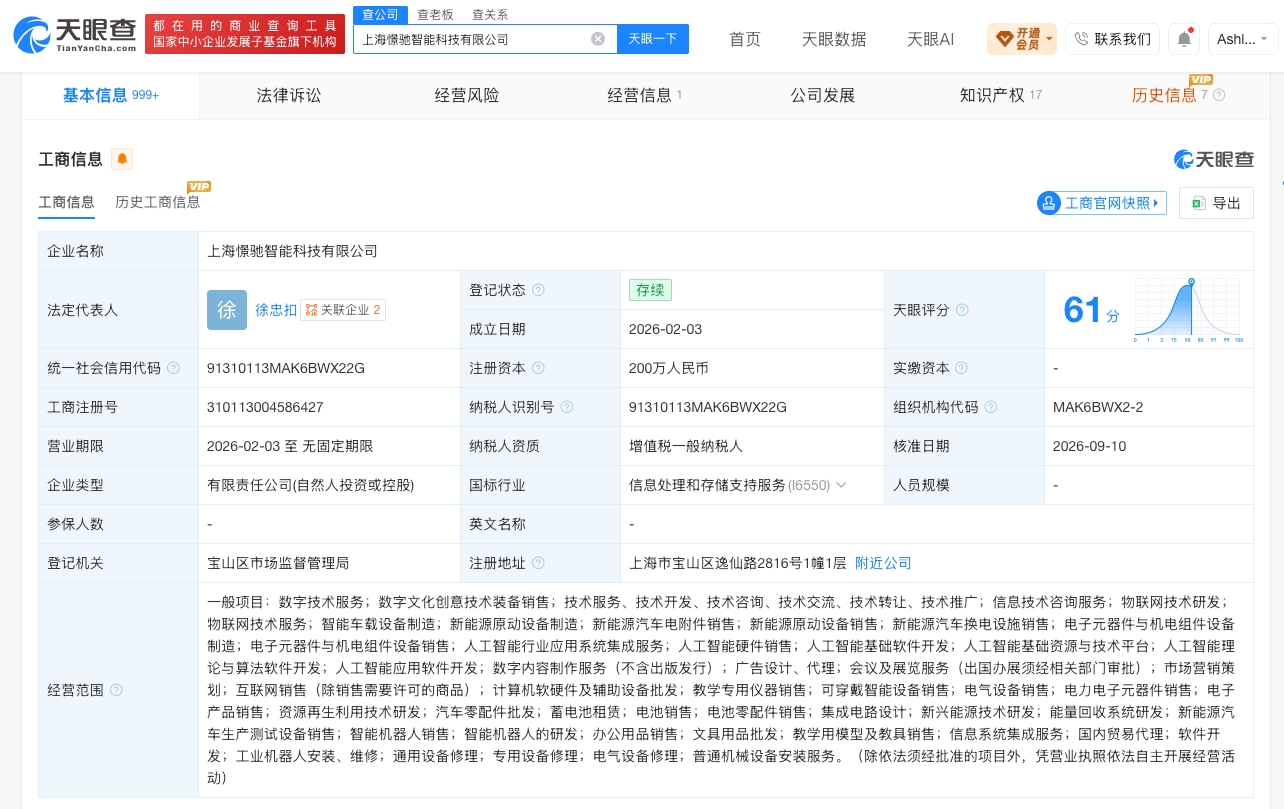Open 天眼AI in the top navigation
Viewport: 1284px width, 809px height.
tap(930, 39)
